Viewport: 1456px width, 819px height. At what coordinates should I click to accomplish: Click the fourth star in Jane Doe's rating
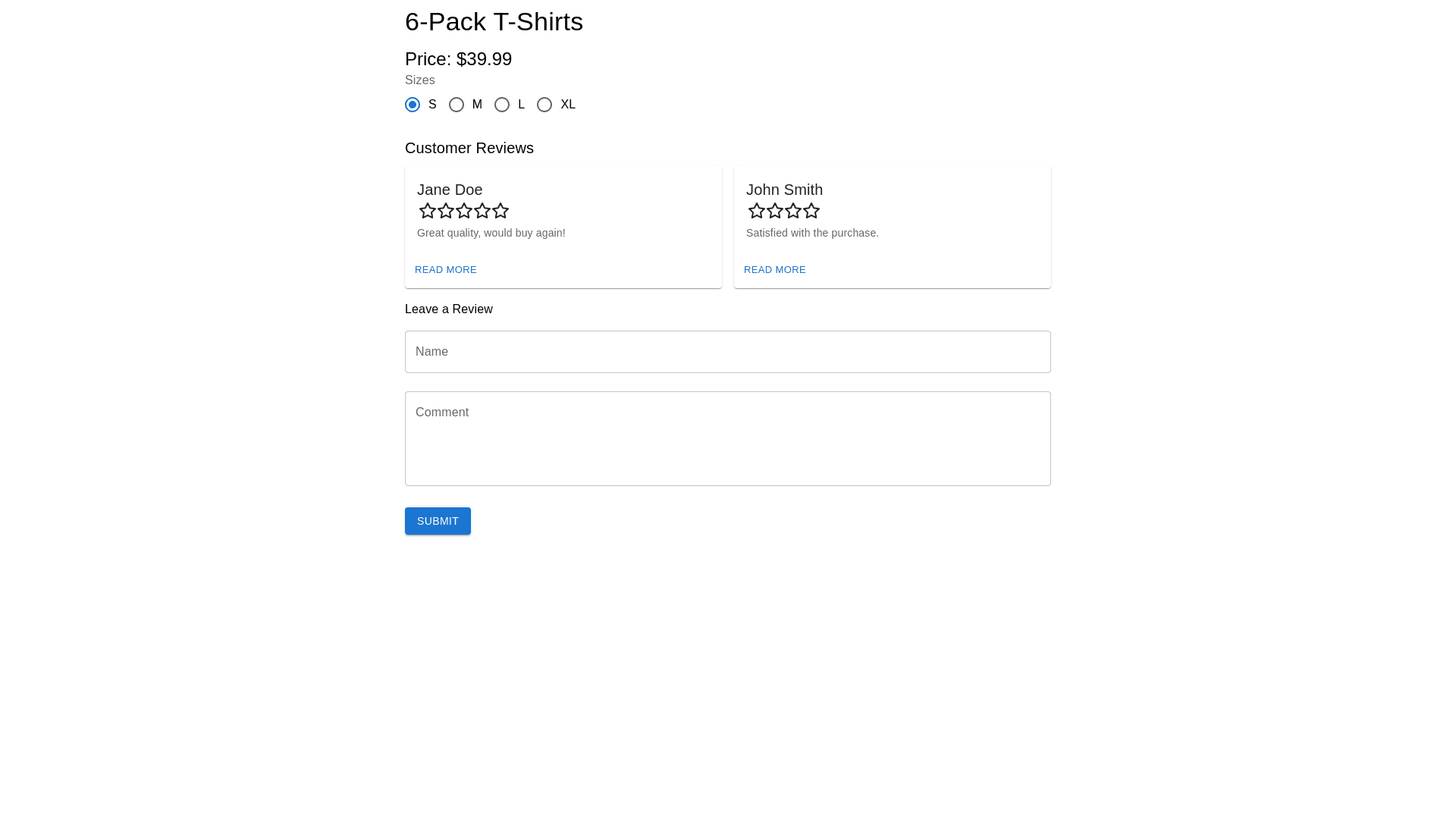tap(482, 211)
